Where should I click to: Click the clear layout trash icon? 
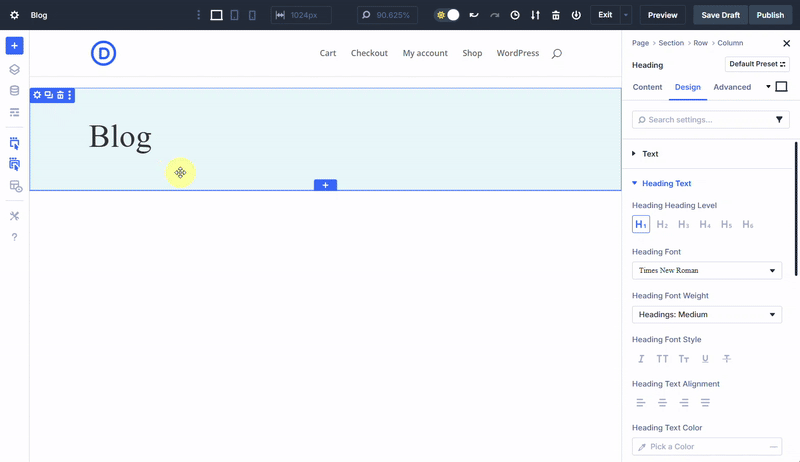click(x=556, y=15)
